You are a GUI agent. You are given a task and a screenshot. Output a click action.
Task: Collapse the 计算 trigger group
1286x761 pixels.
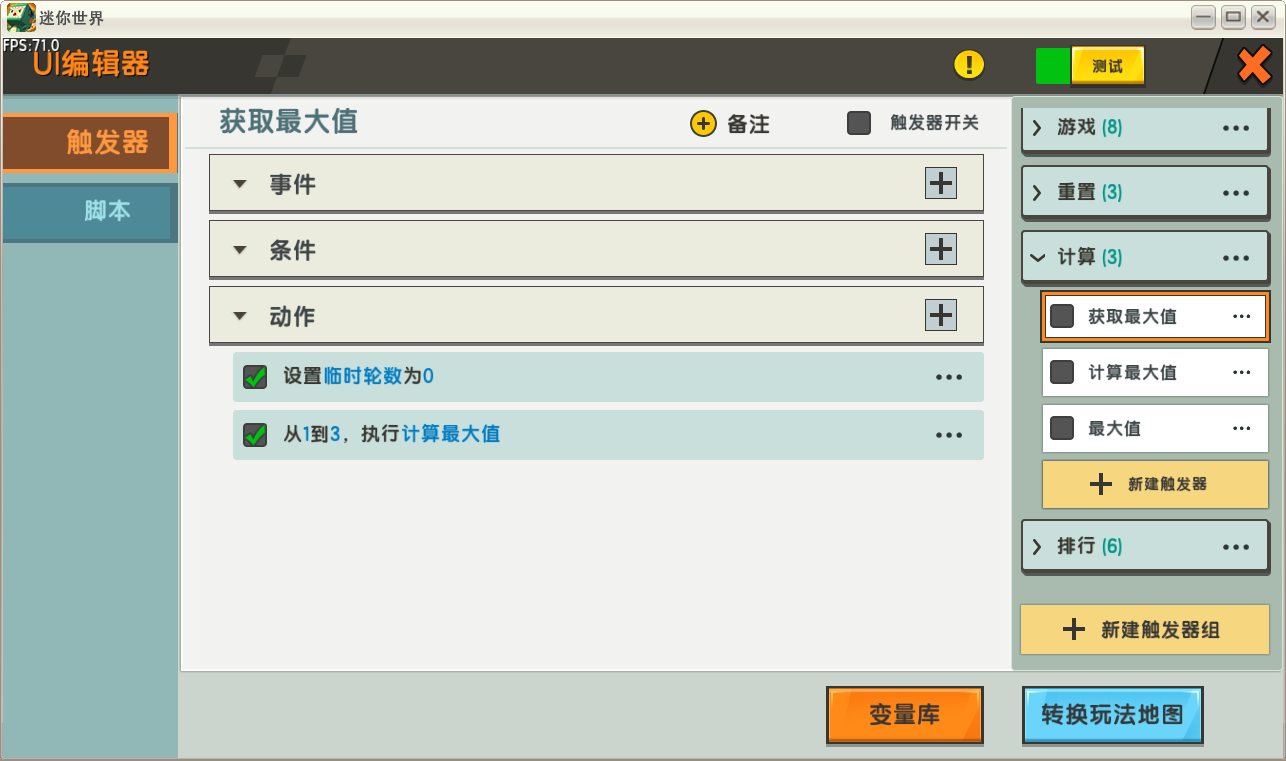point(1037,257)
